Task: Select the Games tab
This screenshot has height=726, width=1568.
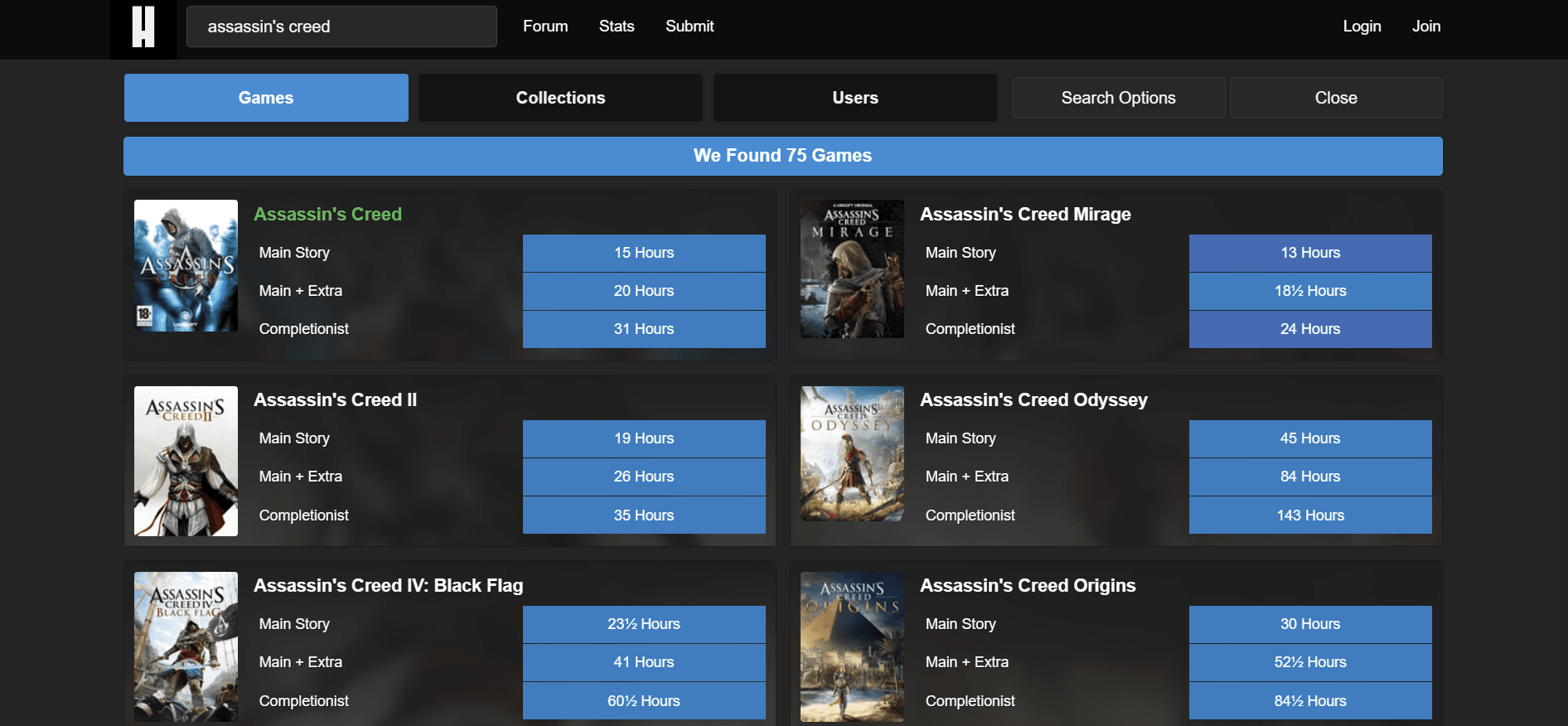Action: coord(266,98)
